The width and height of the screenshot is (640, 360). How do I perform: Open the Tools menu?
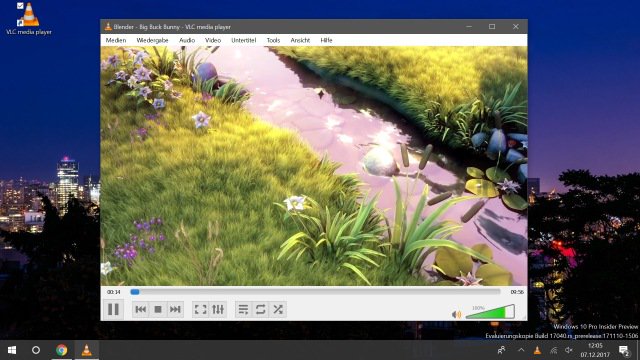pos(273,40)
